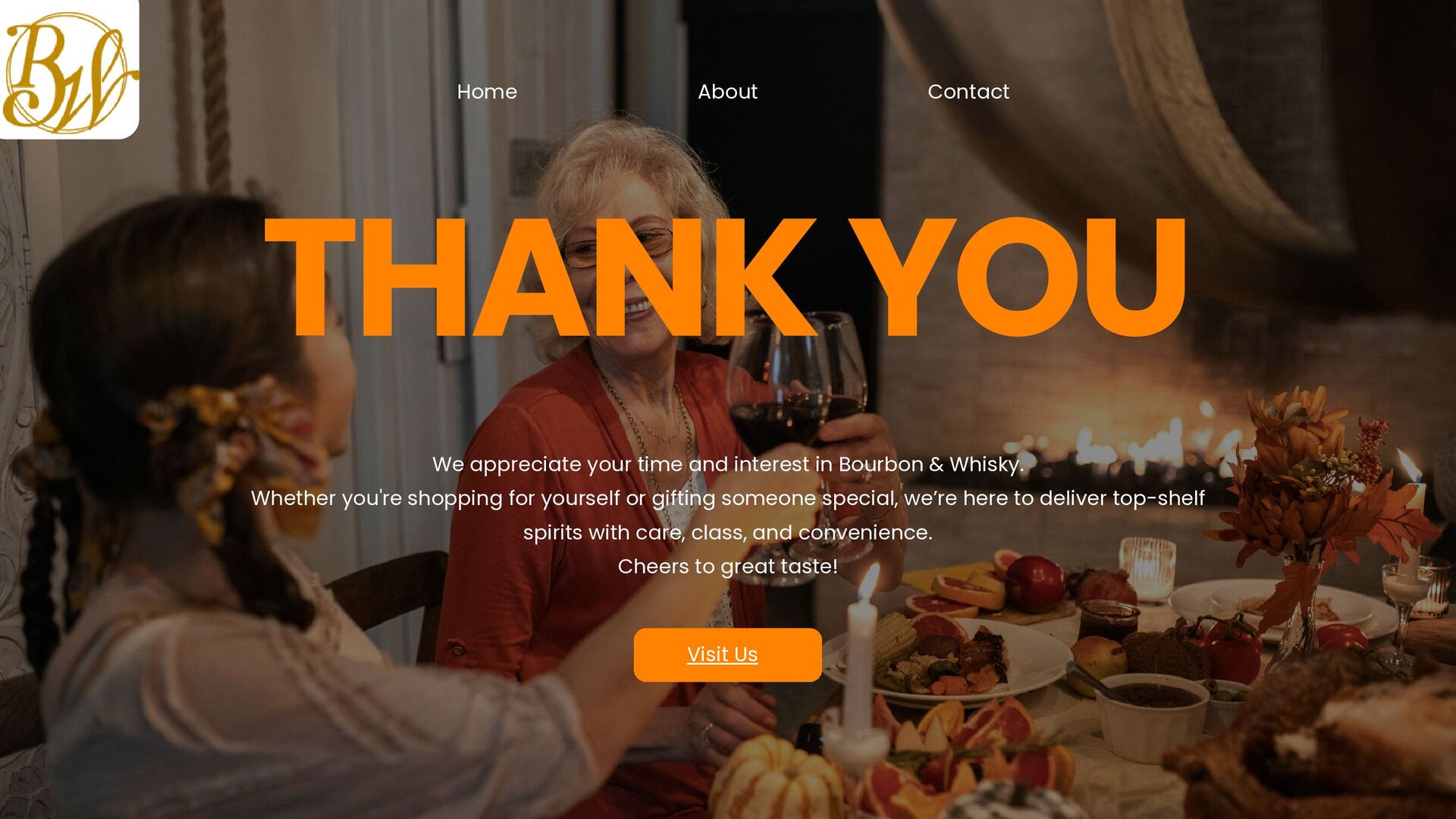Click the small striped pumpkin
The width and height of the screenshot is (1456, 819).
point(775,781)
